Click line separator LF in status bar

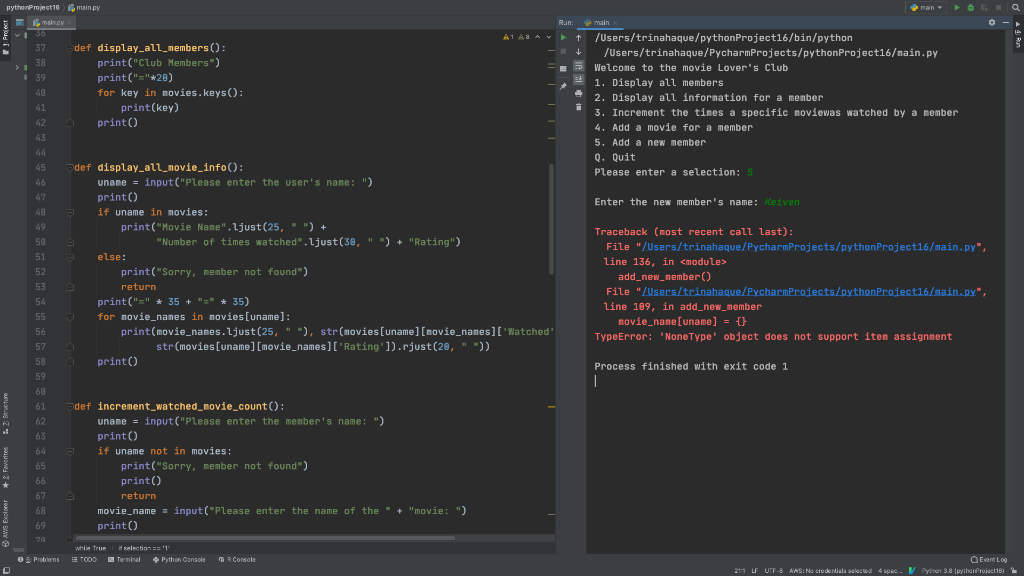[x=754, y=571]
